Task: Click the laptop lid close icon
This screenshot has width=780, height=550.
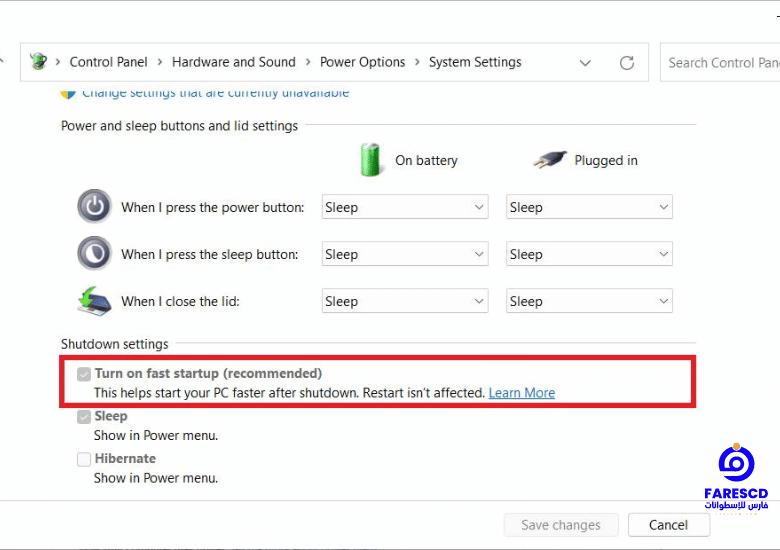Action: pos(94,301)
